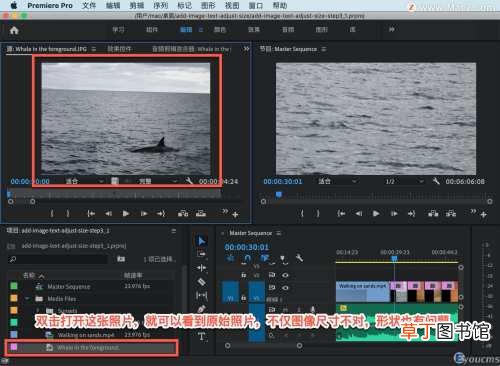Click the new bin icon beside project search
500x366 pixels.
(121, 259)
